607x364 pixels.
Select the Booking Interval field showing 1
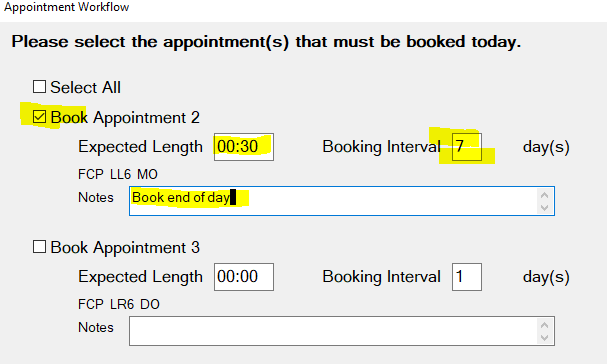[x=467, y=277]
